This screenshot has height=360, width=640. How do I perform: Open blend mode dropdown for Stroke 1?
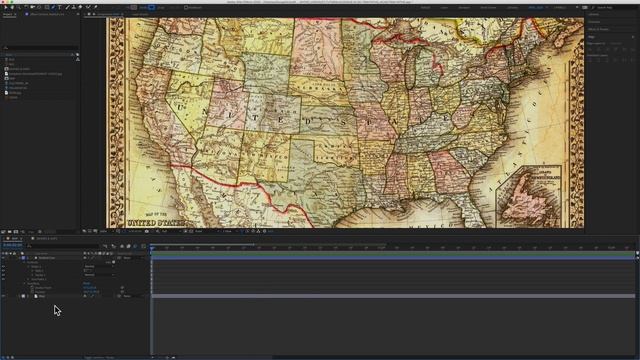pyautogui.click(x=100, y=275)
